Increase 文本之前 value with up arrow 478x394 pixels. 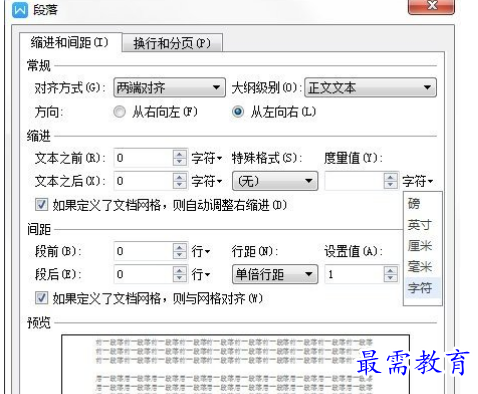coord(180,154)
